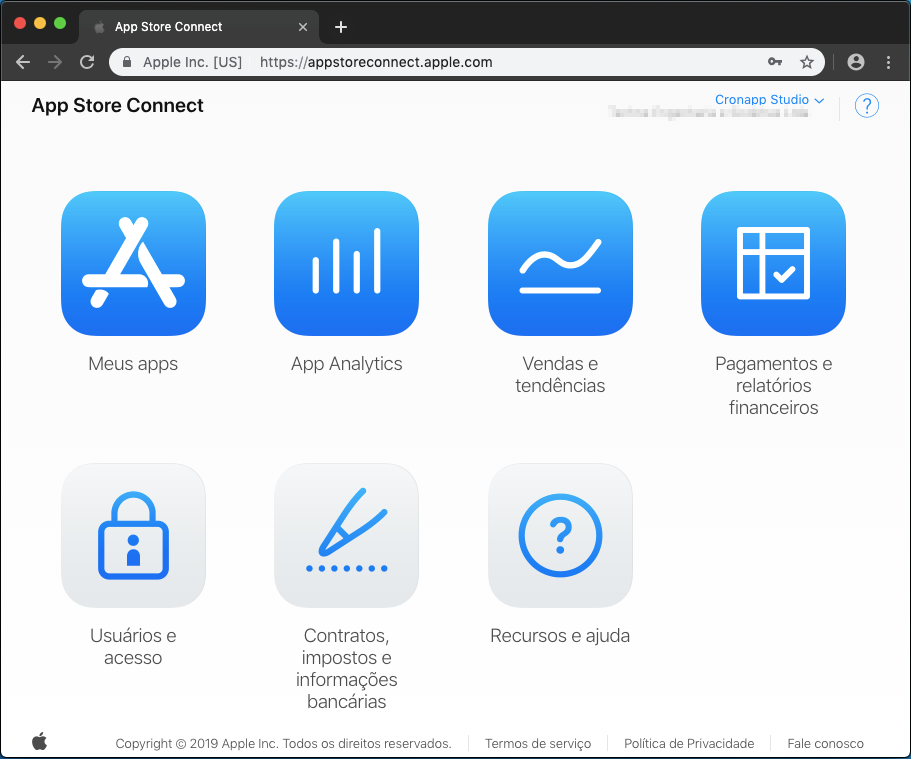Click the lock icon in address bar
The image size is (911, 759).
pos(127,62)
